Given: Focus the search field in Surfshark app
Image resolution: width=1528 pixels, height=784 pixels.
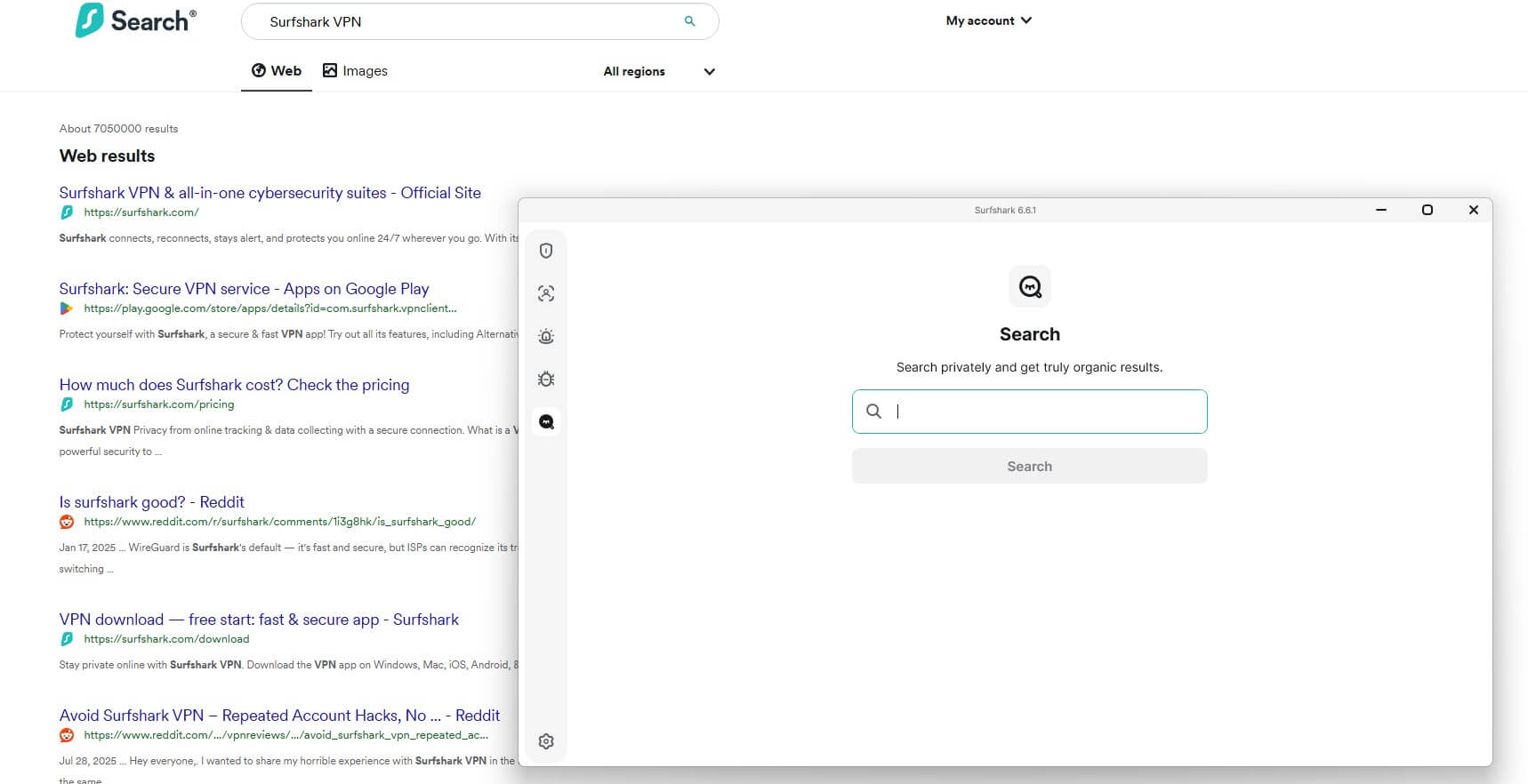Looking at the screenshot, I should coord(1045,412).
